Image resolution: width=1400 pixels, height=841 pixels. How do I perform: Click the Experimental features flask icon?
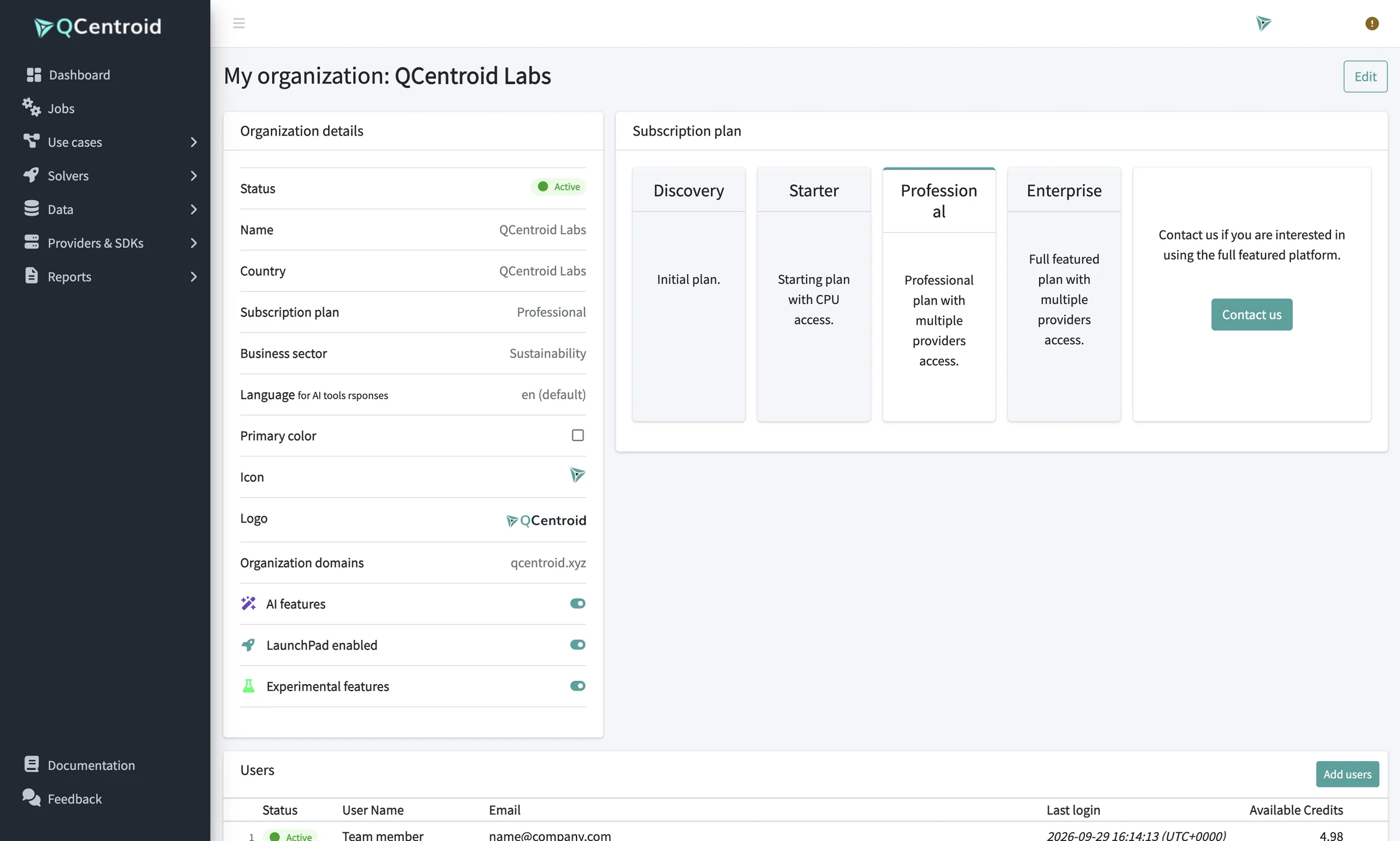point(248,686)
